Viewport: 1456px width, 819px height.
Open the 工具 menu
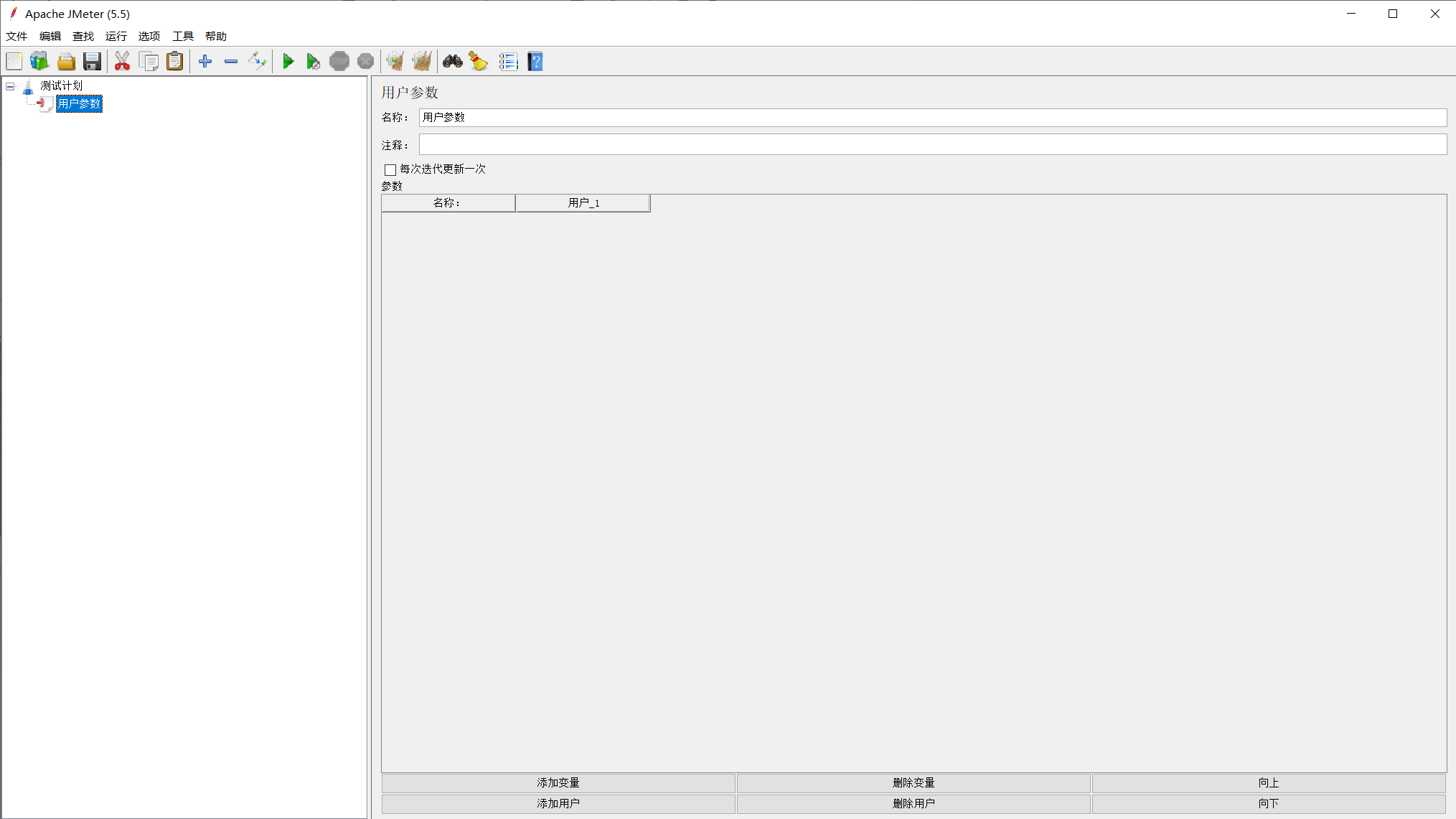pyautogui.click(x=183, y=37)
